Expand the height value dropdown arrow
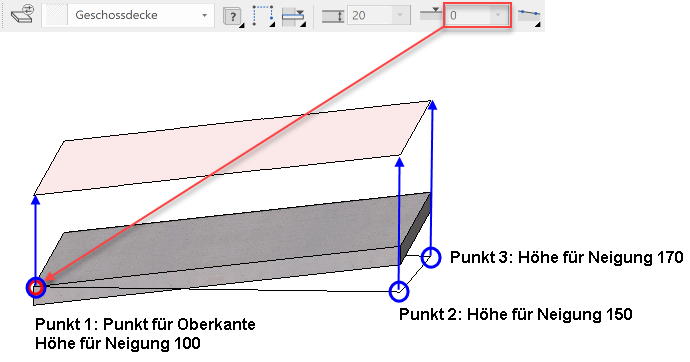Viewport: 690px width, 362px height. [x=498, y=16]
